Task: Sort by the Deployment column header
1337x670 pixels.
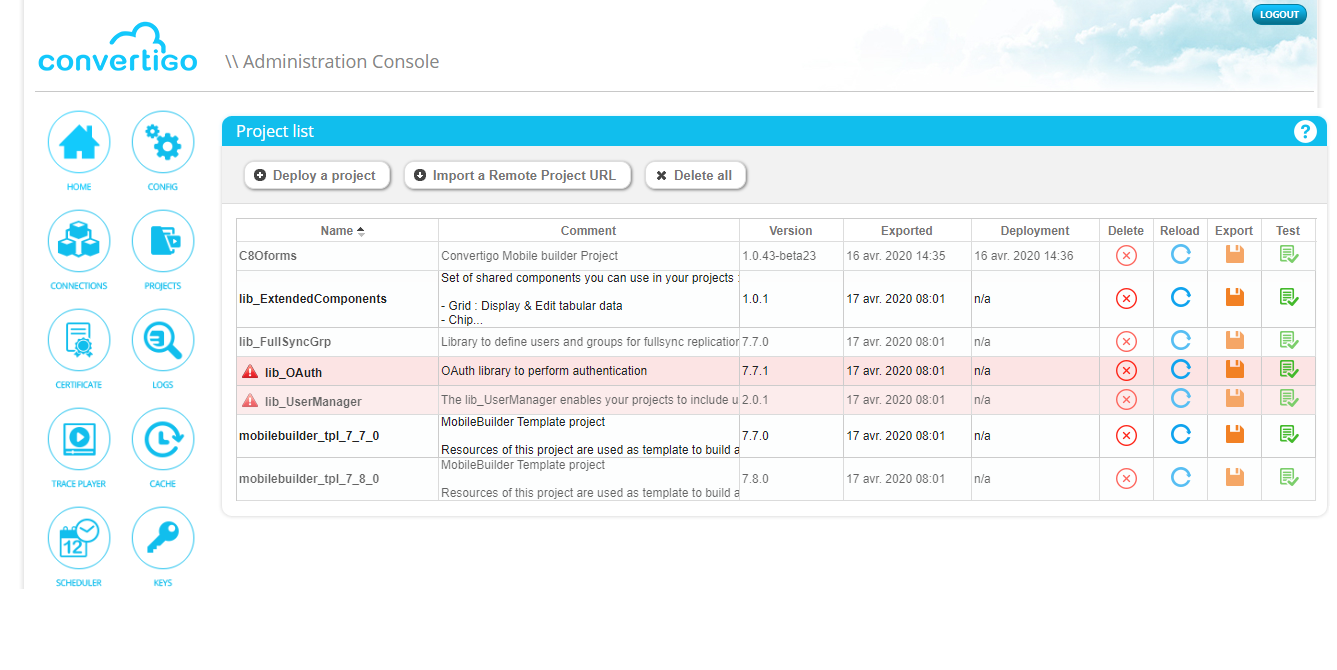Action: [1035, 230]
